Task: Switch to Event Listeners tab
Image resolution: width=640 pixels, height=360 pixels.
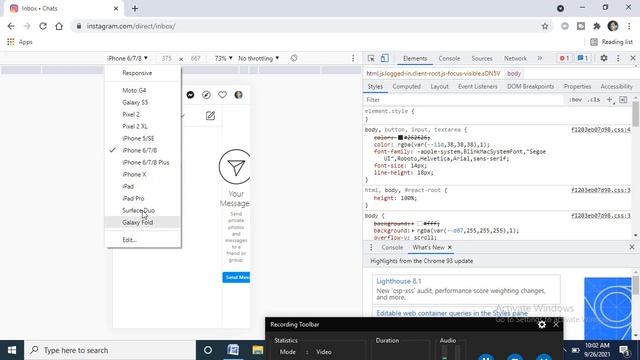Action: (478, 87)
